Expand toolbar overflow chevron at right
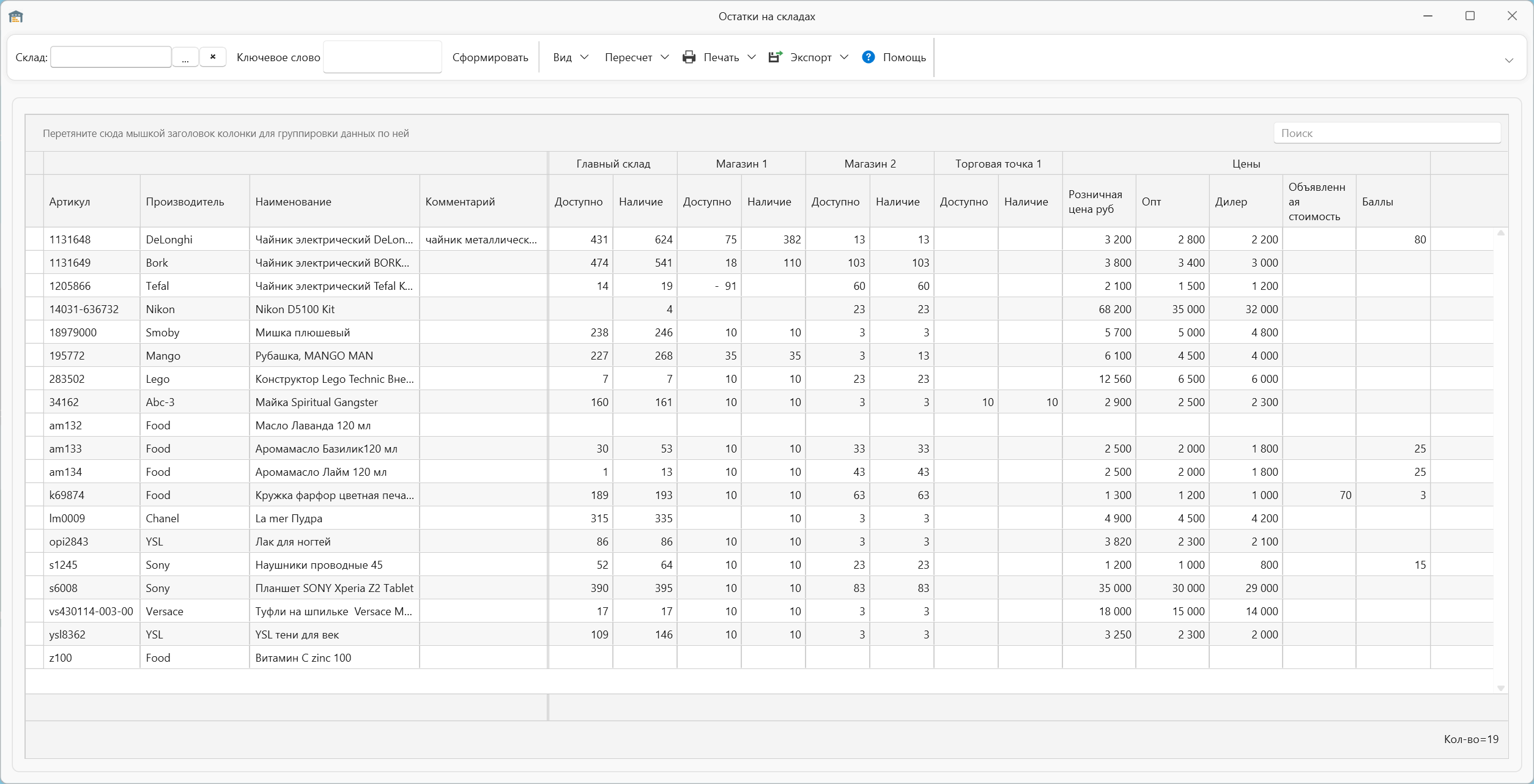 tap(1508, 60)
